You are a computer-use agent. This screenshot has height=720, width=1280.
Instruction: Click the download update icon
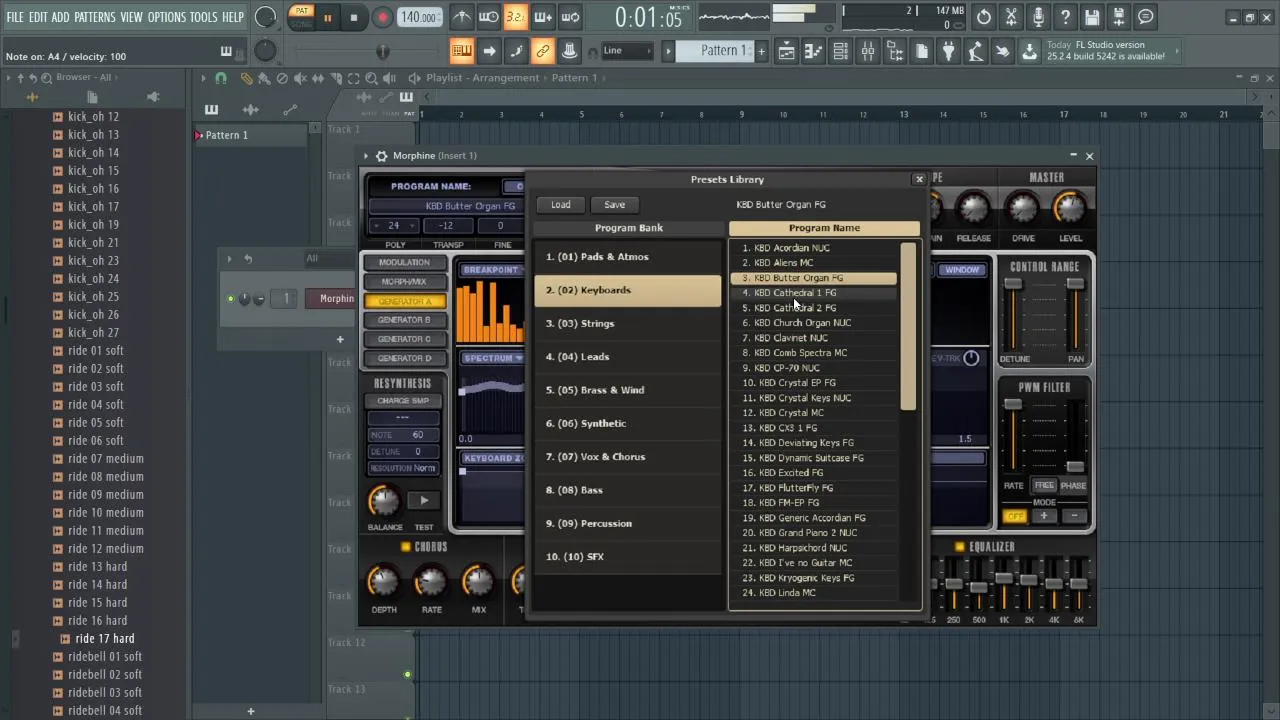(1029, 51)
